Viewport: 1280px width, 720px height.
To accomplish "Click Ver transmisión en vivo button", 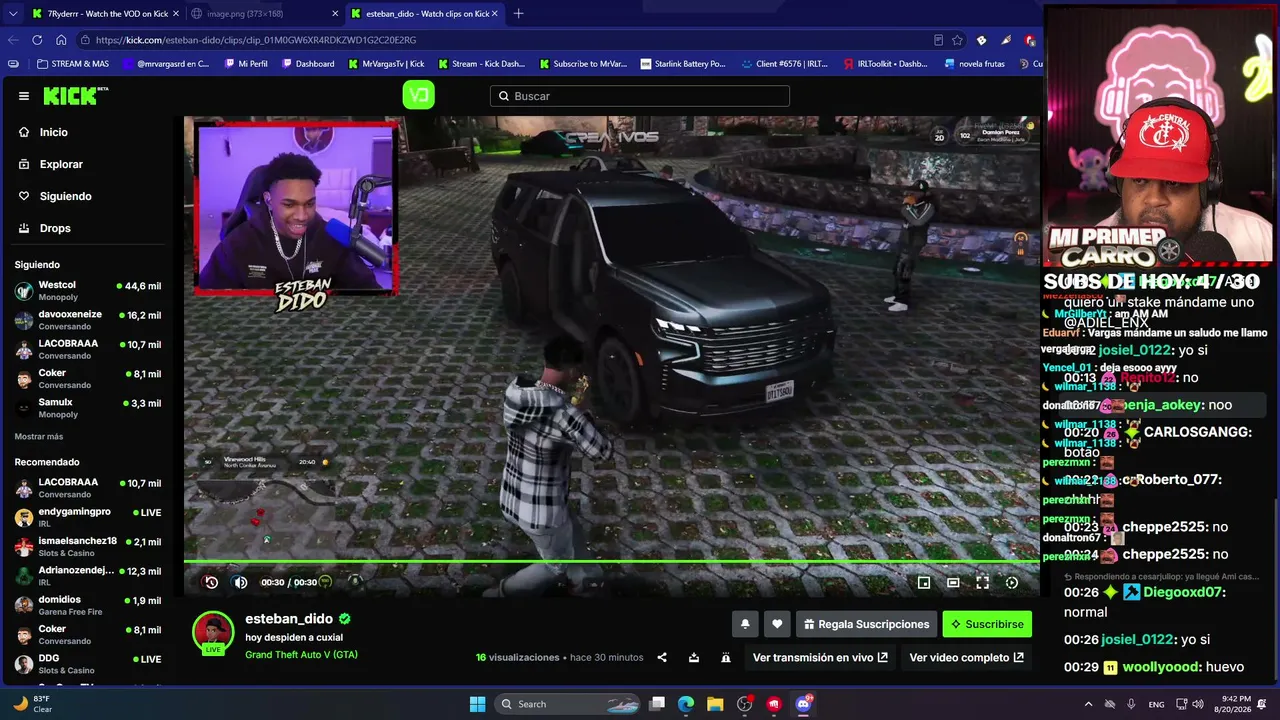I will [820, 657].
